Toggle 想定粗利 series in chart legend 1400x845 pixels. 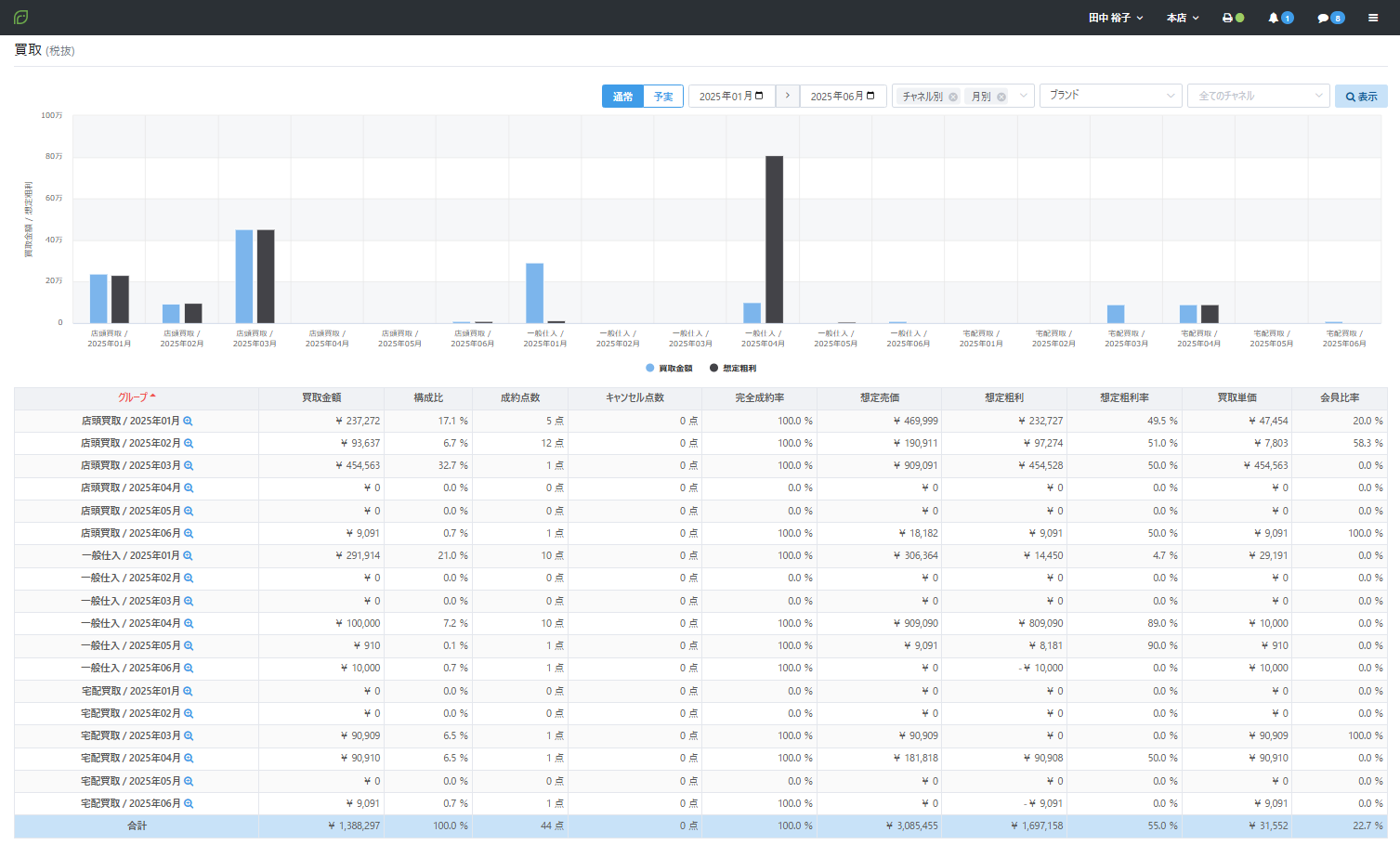(733, 369)
